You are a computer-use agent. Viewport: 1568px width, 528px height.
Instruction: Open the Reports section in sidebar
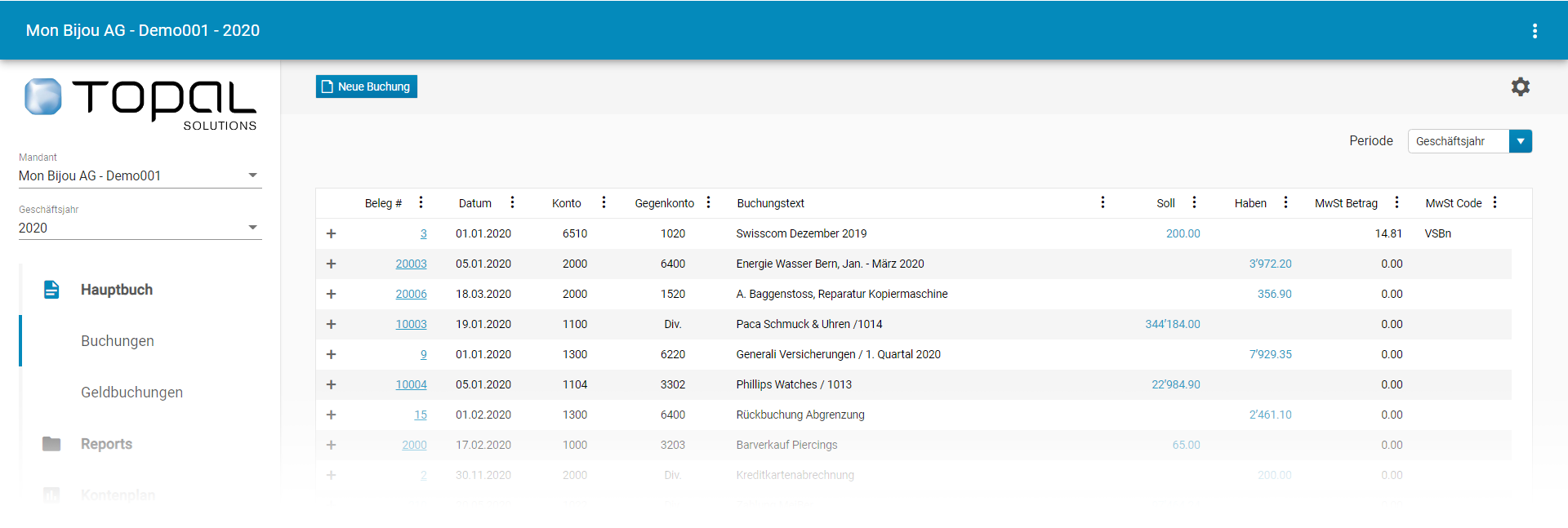click(106, 444)
